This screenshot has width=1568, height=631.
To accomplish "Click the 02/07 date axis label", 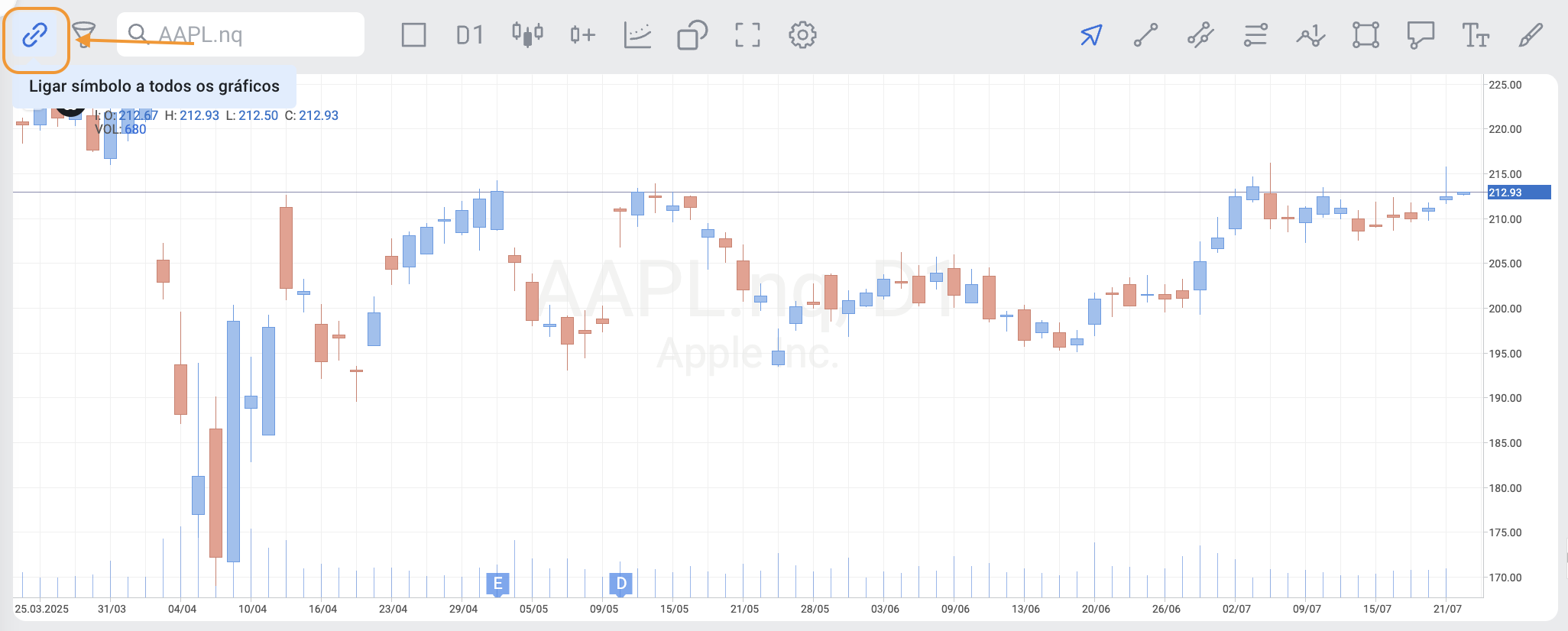I will (1236, 609).
